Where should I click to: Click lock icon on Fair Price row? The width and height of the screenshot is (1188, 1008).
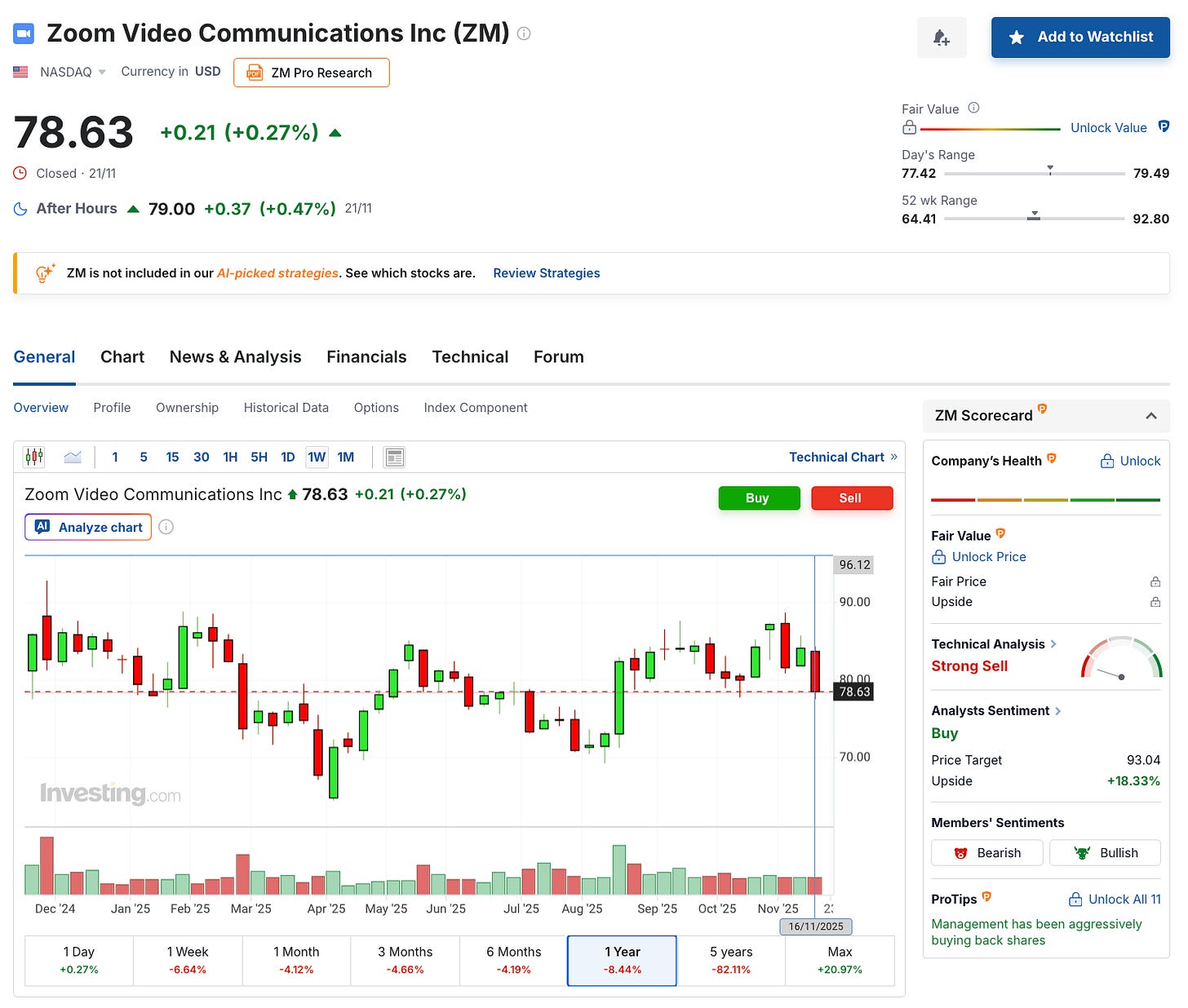point(1155,581)
